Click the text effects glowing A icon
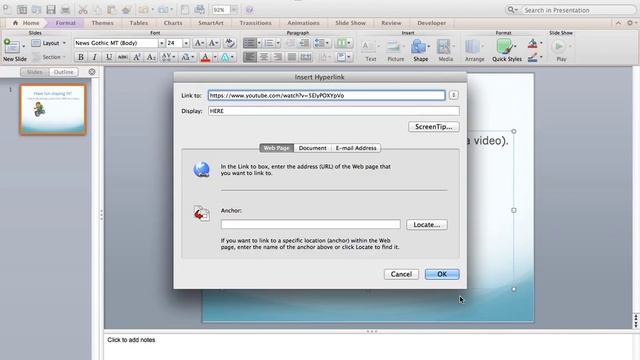640x360 pixels. click(225, 57)
